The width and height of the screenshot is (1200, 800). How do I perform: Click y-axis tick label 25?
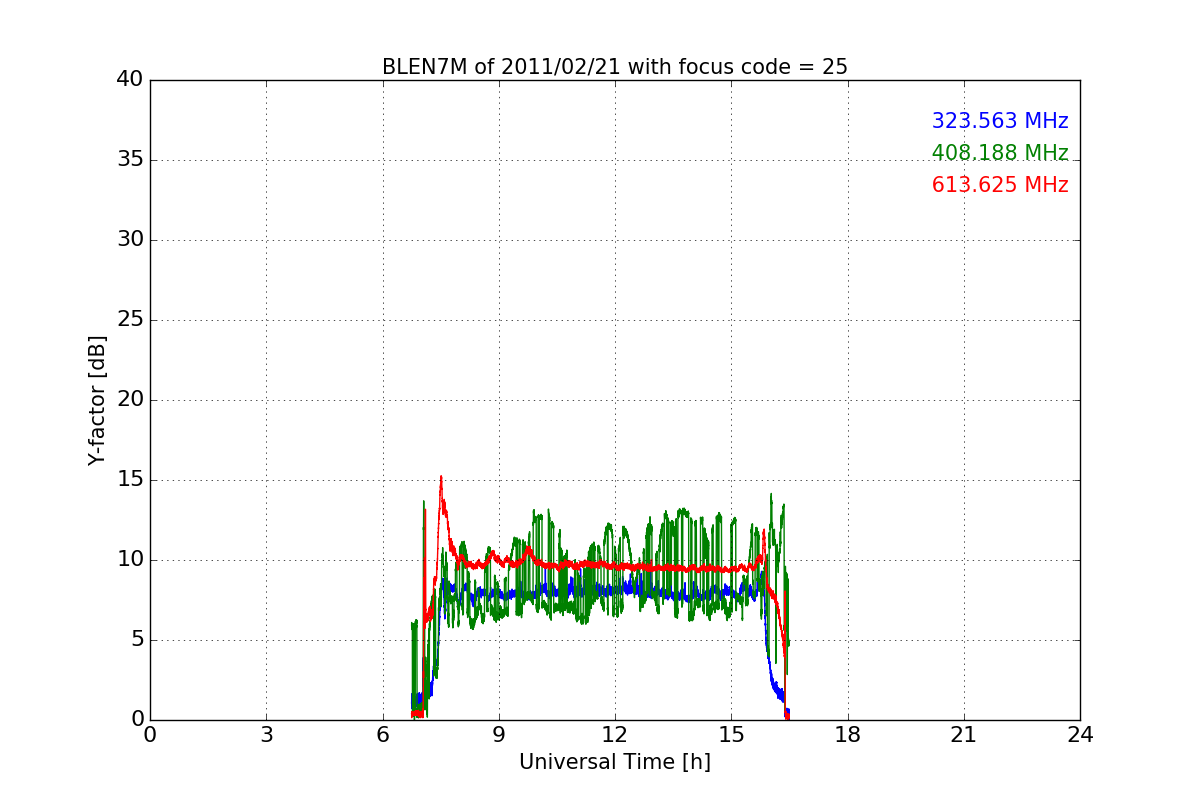(129, 320)
